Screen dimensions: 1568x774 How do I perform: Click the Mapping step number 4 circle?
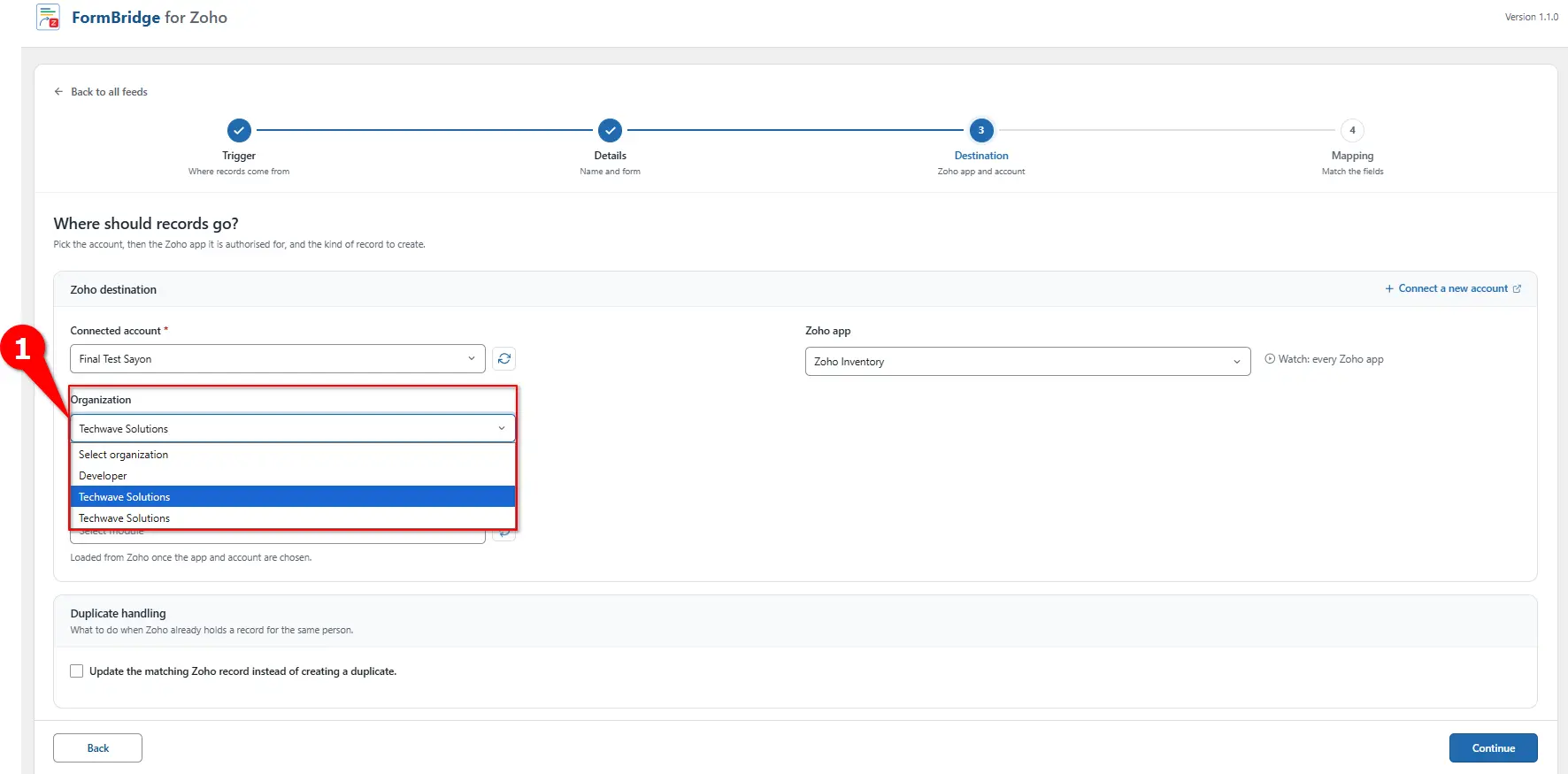click(x=1352, y=130)
